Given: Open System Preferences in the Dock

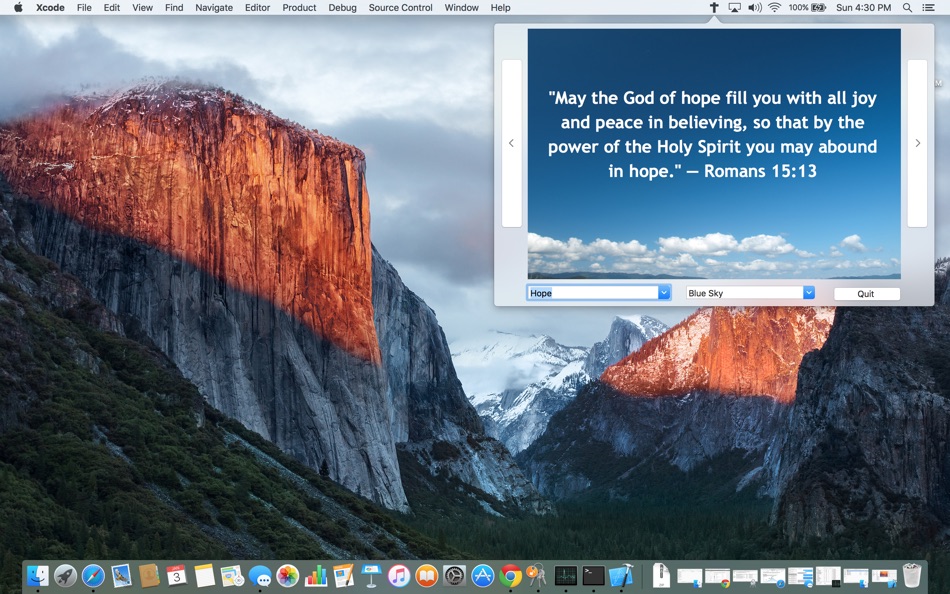Looking at the screenshot, I should 454,576.
